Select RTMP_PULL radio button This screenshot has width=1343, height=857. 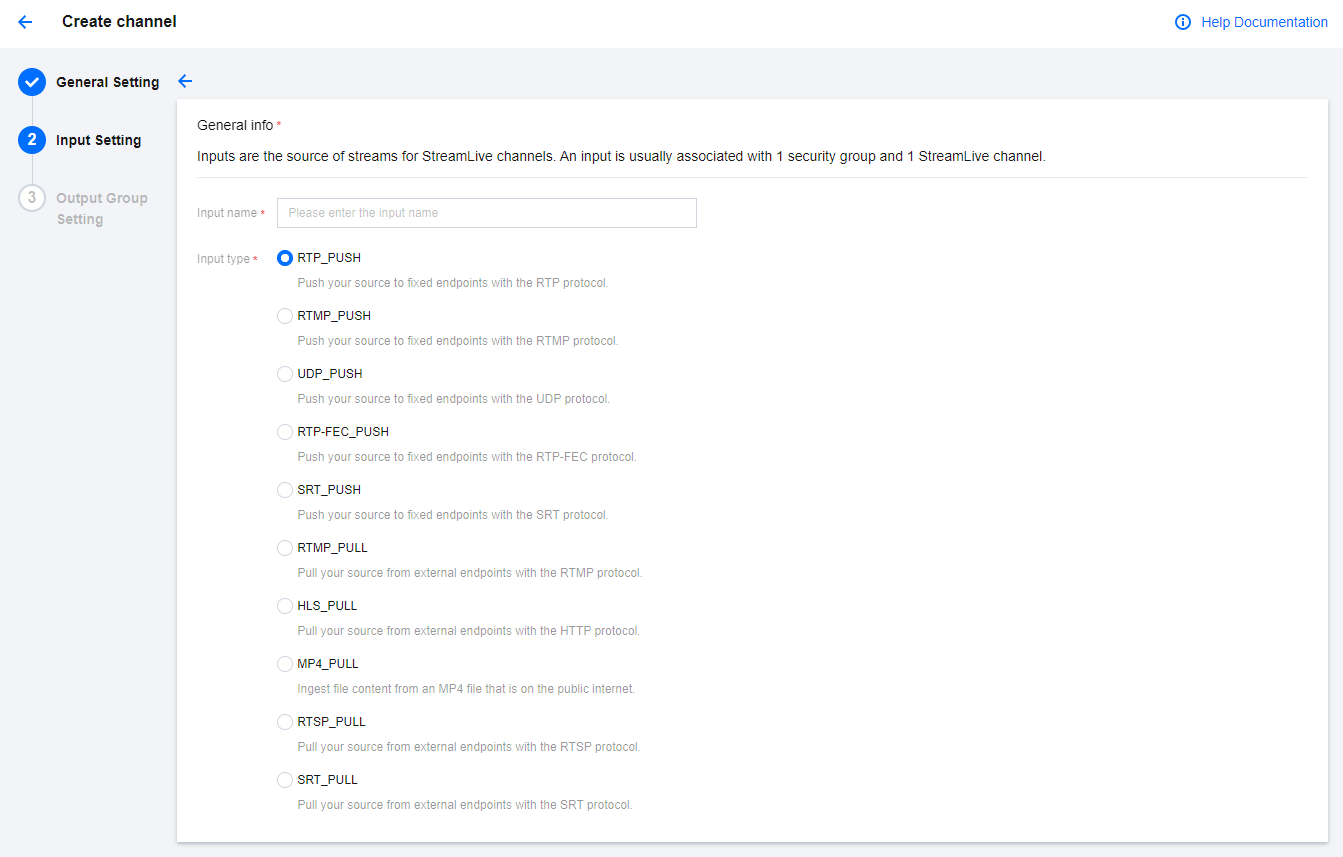(x=285, y=548)
